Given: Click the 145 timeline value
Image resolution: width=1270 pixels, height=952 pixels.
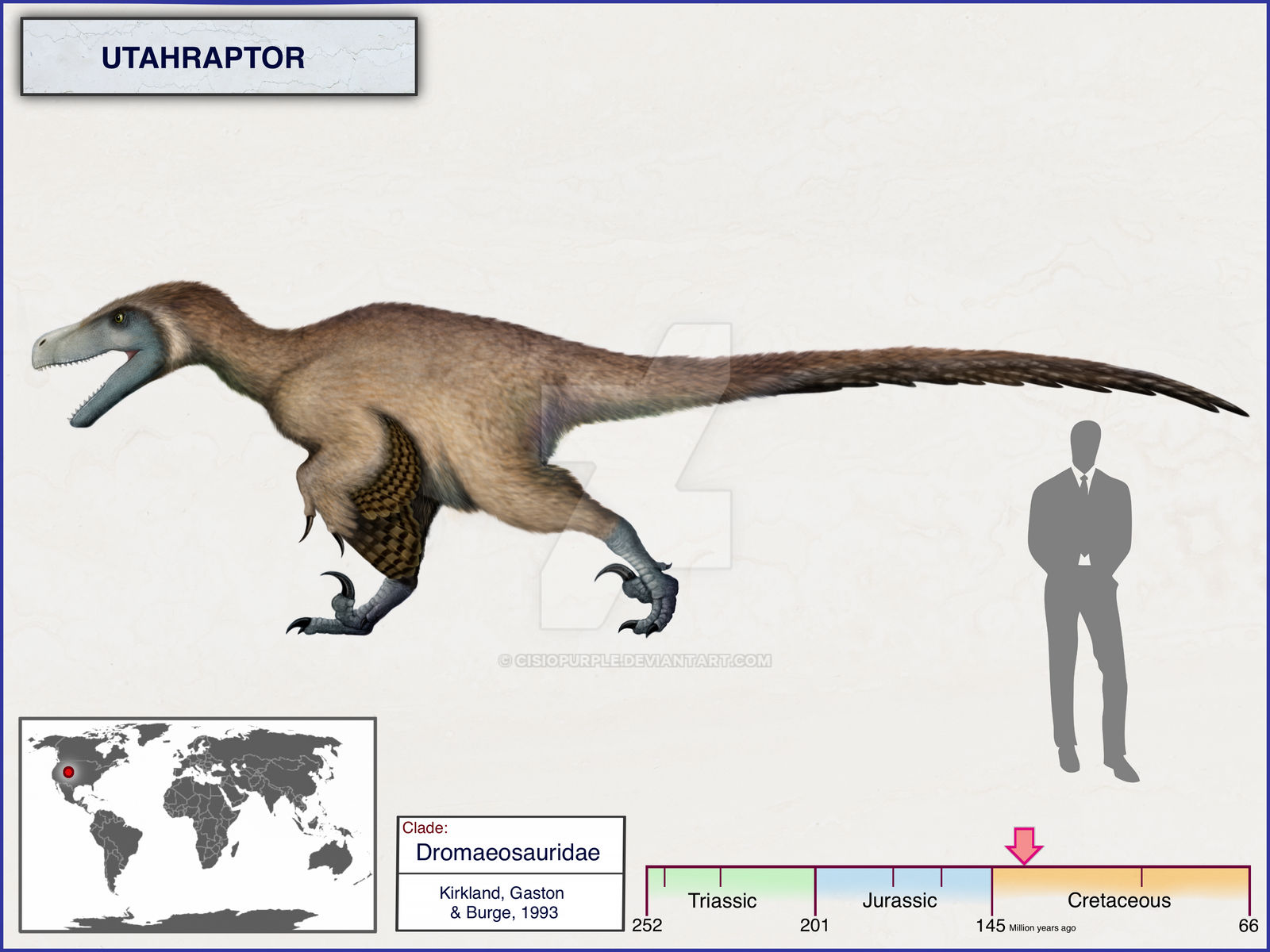Looking at the screenshot, I should coord(991,925).
